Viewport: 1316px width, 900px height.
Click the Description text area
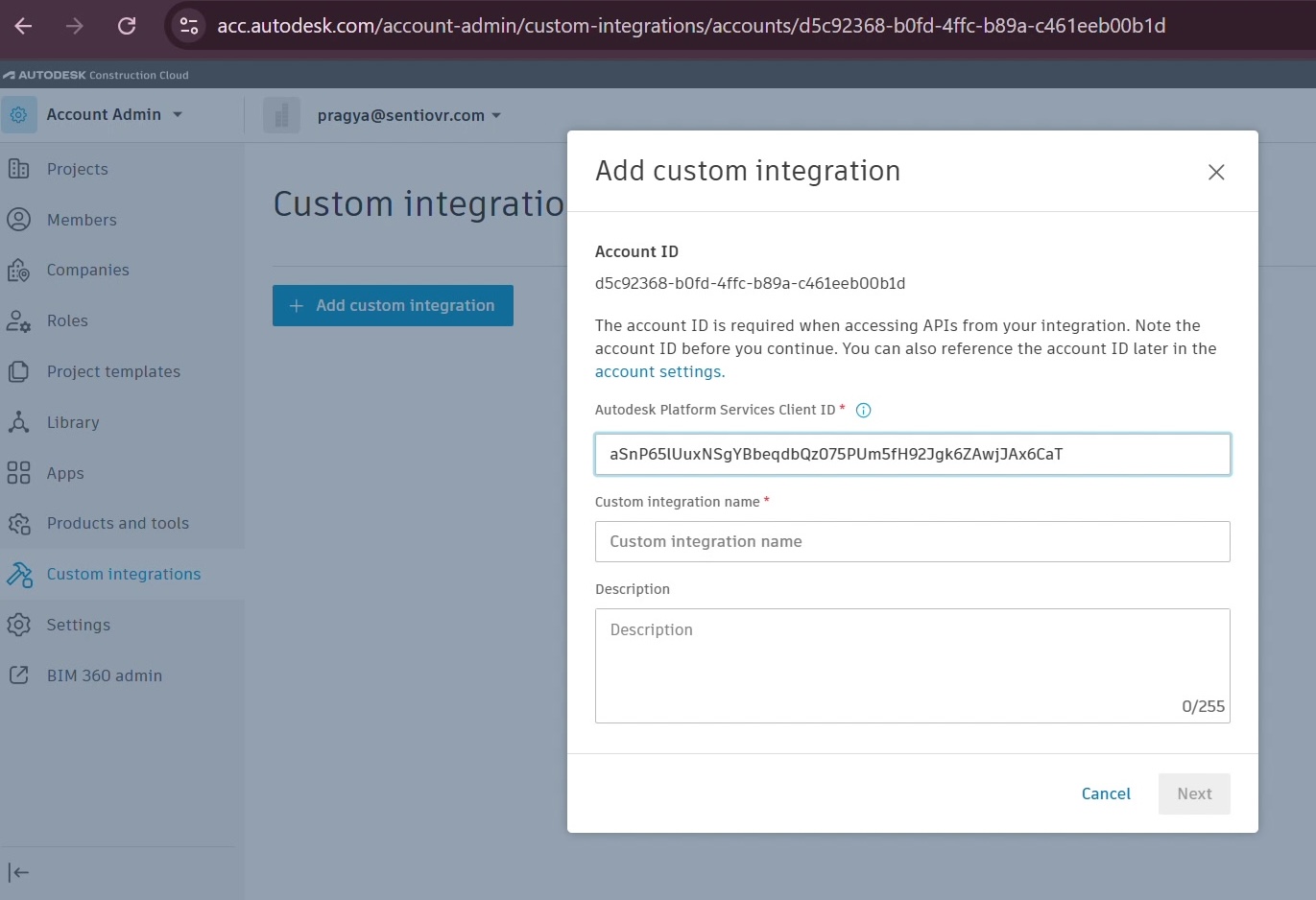point(913,666)
